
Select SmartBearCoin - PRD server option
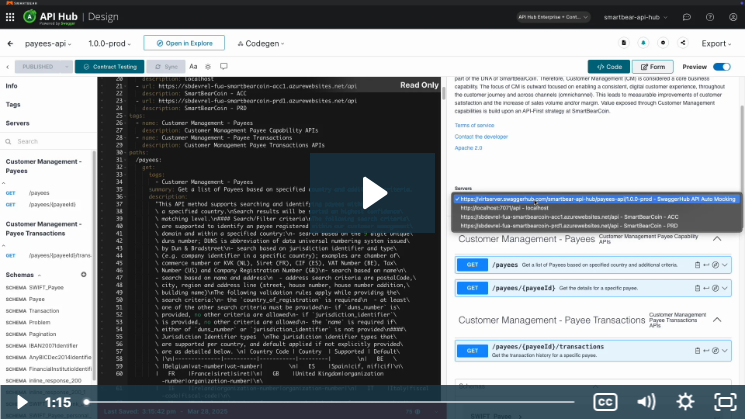click(597, 226)
